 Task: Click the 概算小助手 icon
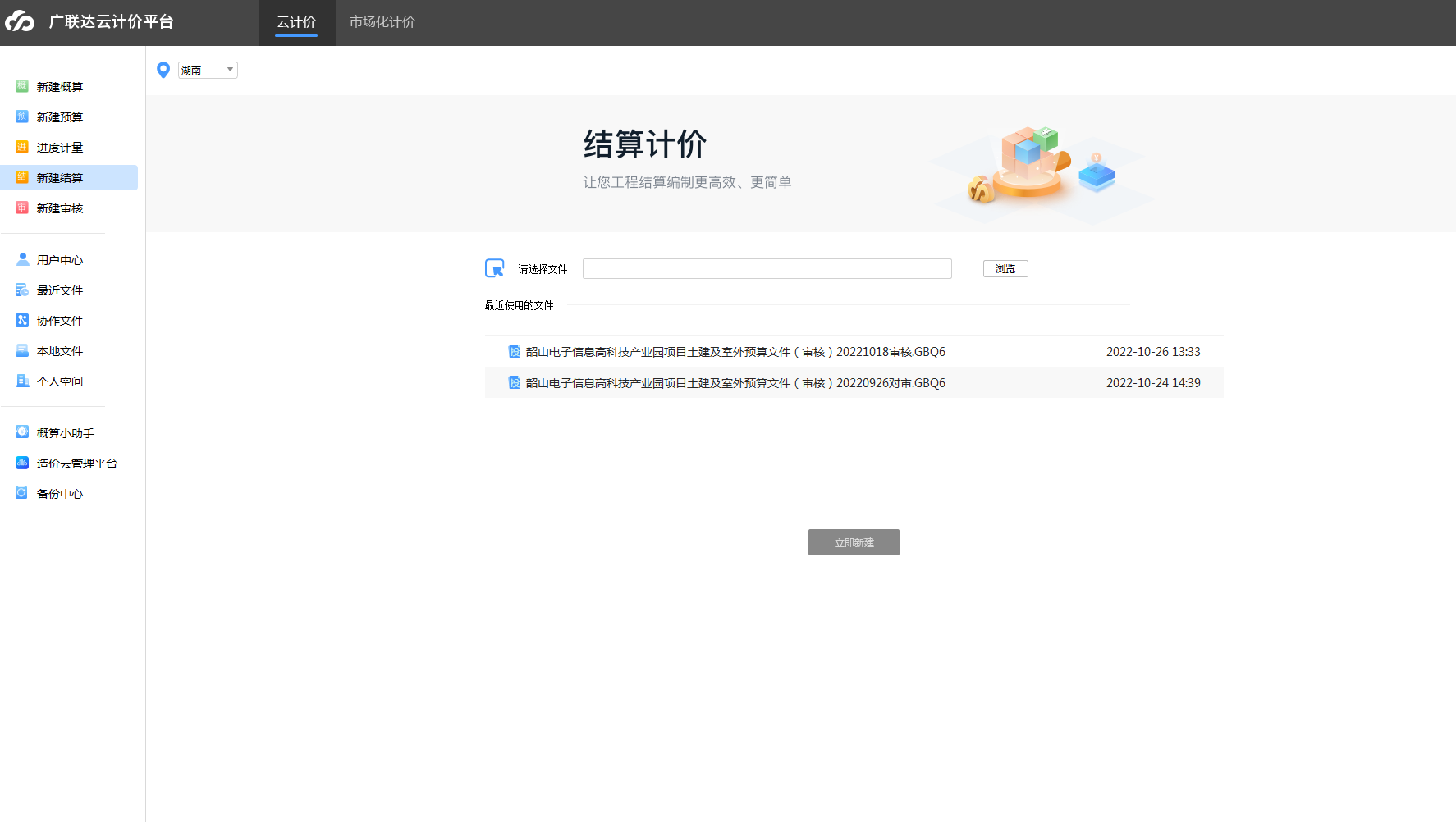pyautogui.click(x=22, y=432)
